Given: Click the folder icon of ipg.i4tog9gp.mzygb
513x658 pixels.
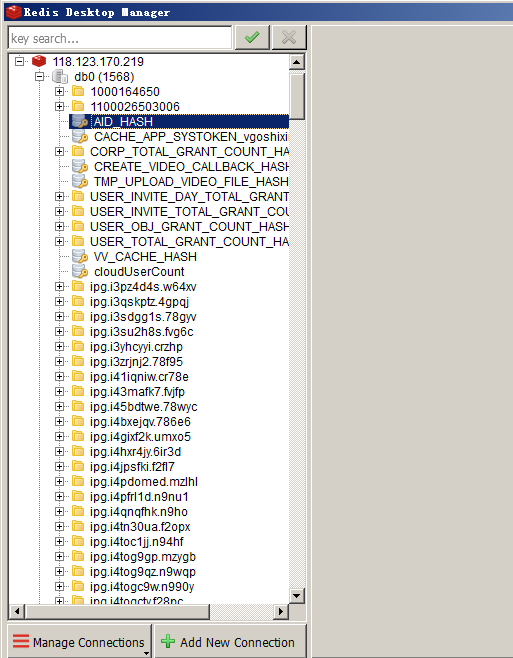Looking at the screenshot, I should pos(78,556).
